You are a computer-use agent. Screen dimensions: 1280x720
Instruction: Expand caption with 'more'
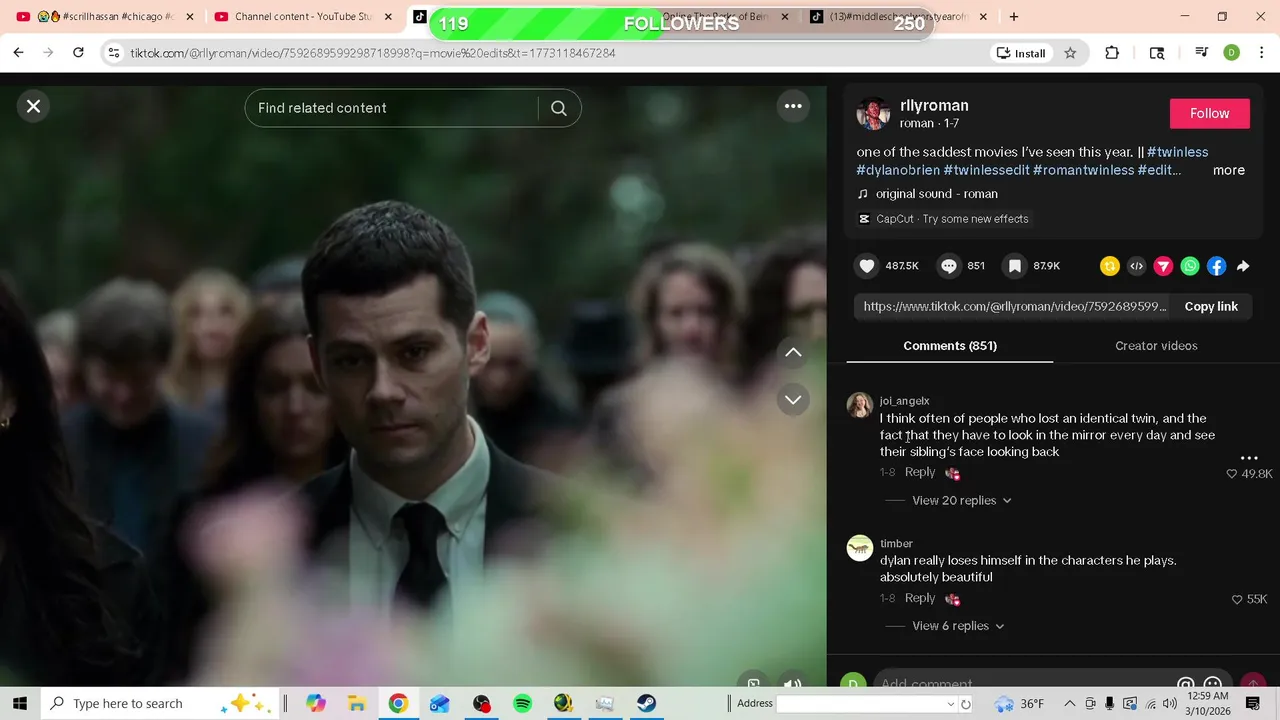1229,170
